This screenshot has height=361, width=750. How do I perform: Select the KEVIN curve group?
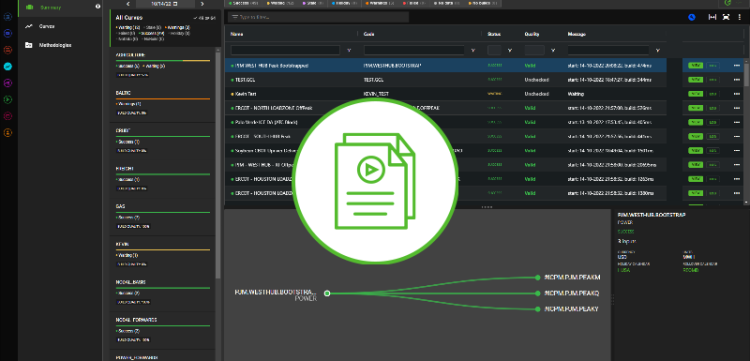pos(163,254)
